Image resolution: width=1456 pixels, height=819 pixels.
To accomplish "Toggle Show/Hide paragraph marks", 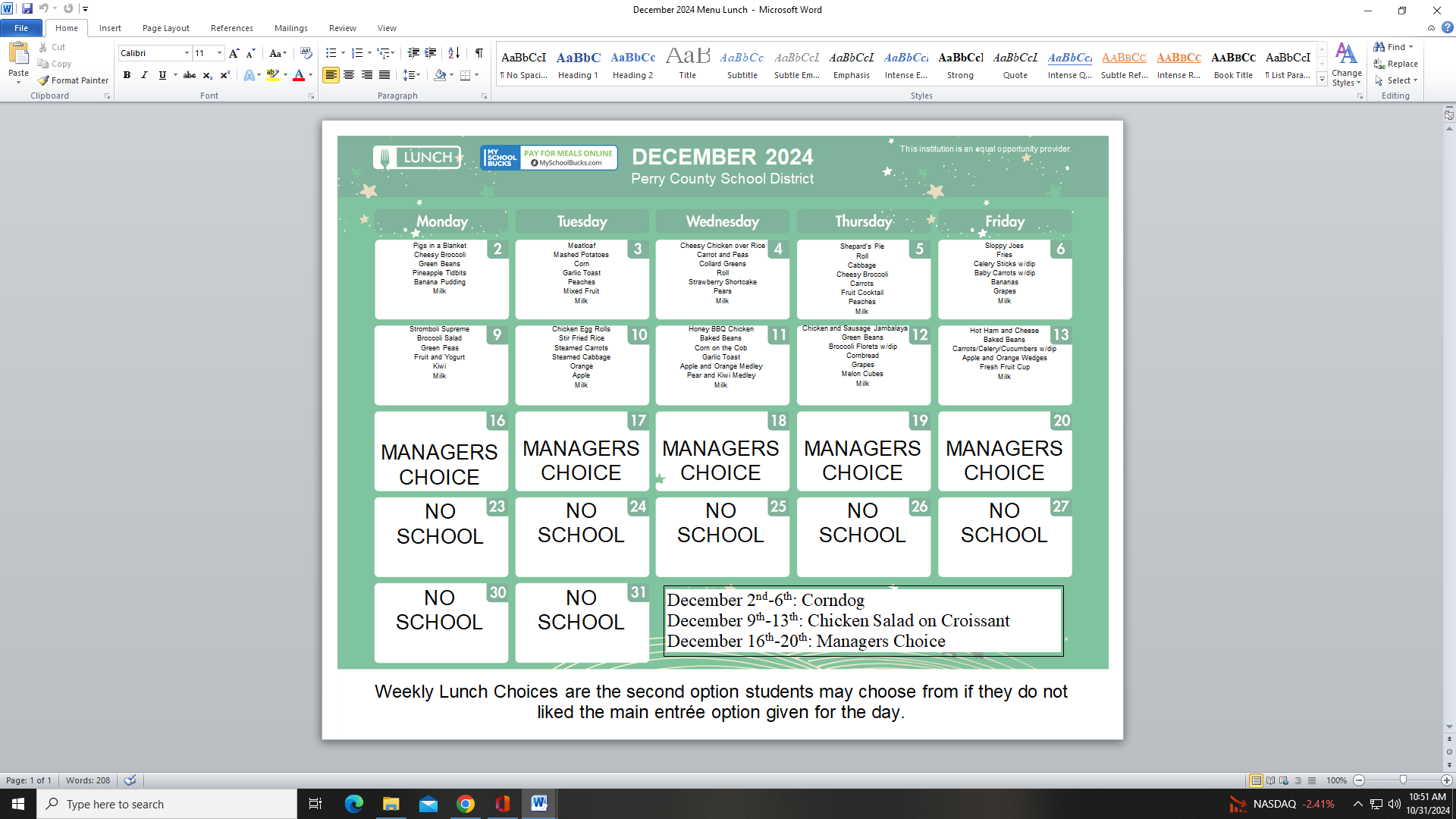I will point(479,53).
